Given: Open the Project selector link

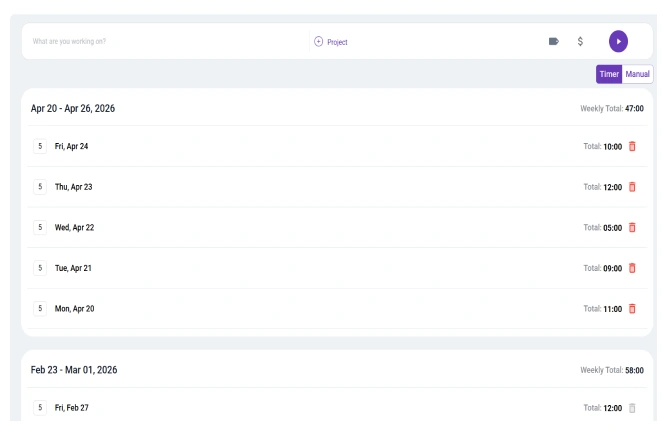Looking at the screenshot, I should click(x=337, y=42).
